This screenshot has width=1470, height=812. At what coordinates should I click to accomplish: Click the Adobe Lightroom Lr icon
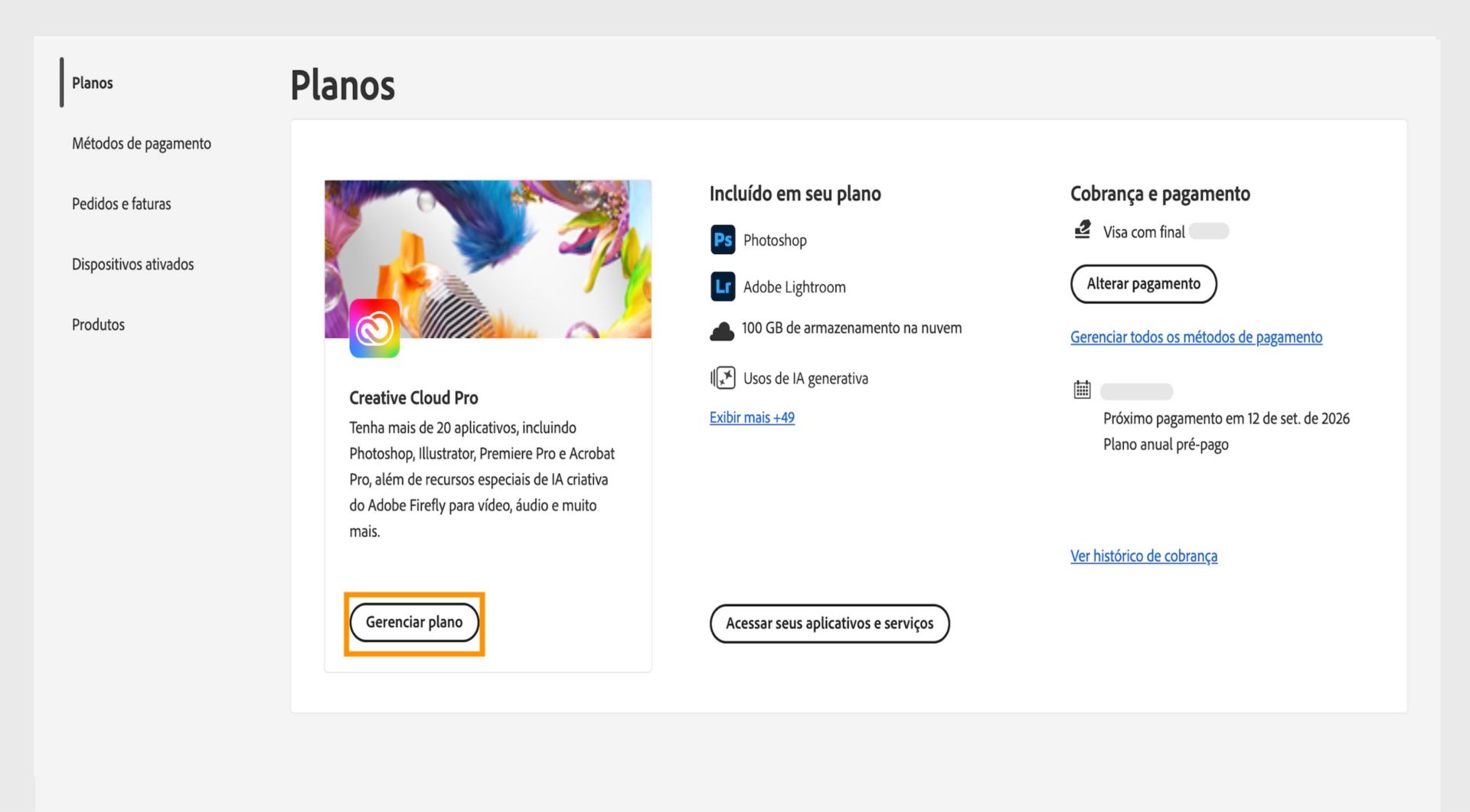point(722,287)
